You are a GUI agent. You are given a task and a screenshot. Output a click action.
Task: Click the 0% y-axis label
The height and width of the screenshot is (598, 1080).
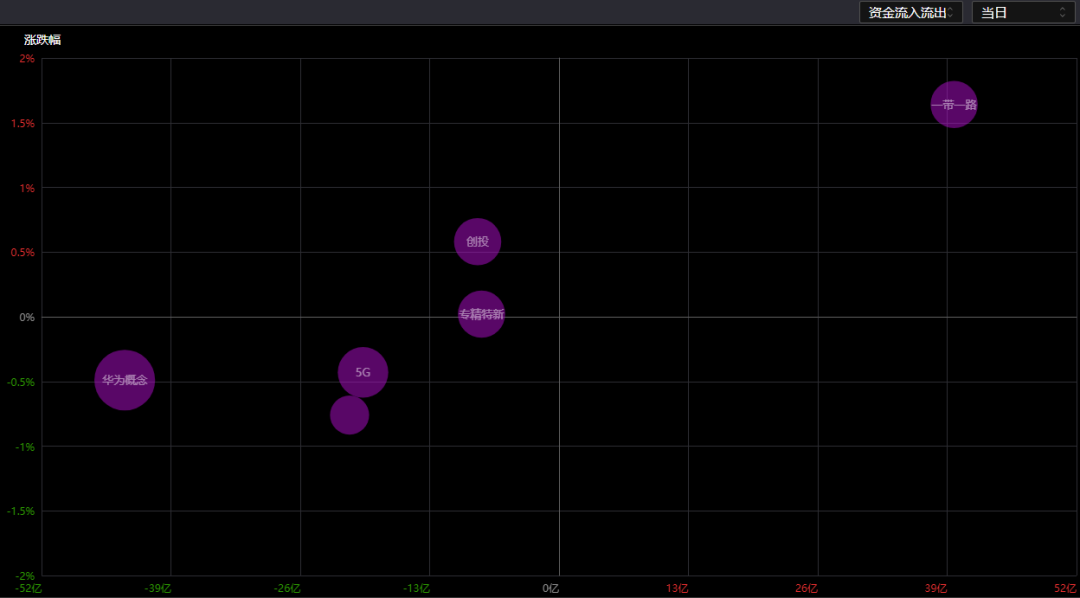click(26, 317)
